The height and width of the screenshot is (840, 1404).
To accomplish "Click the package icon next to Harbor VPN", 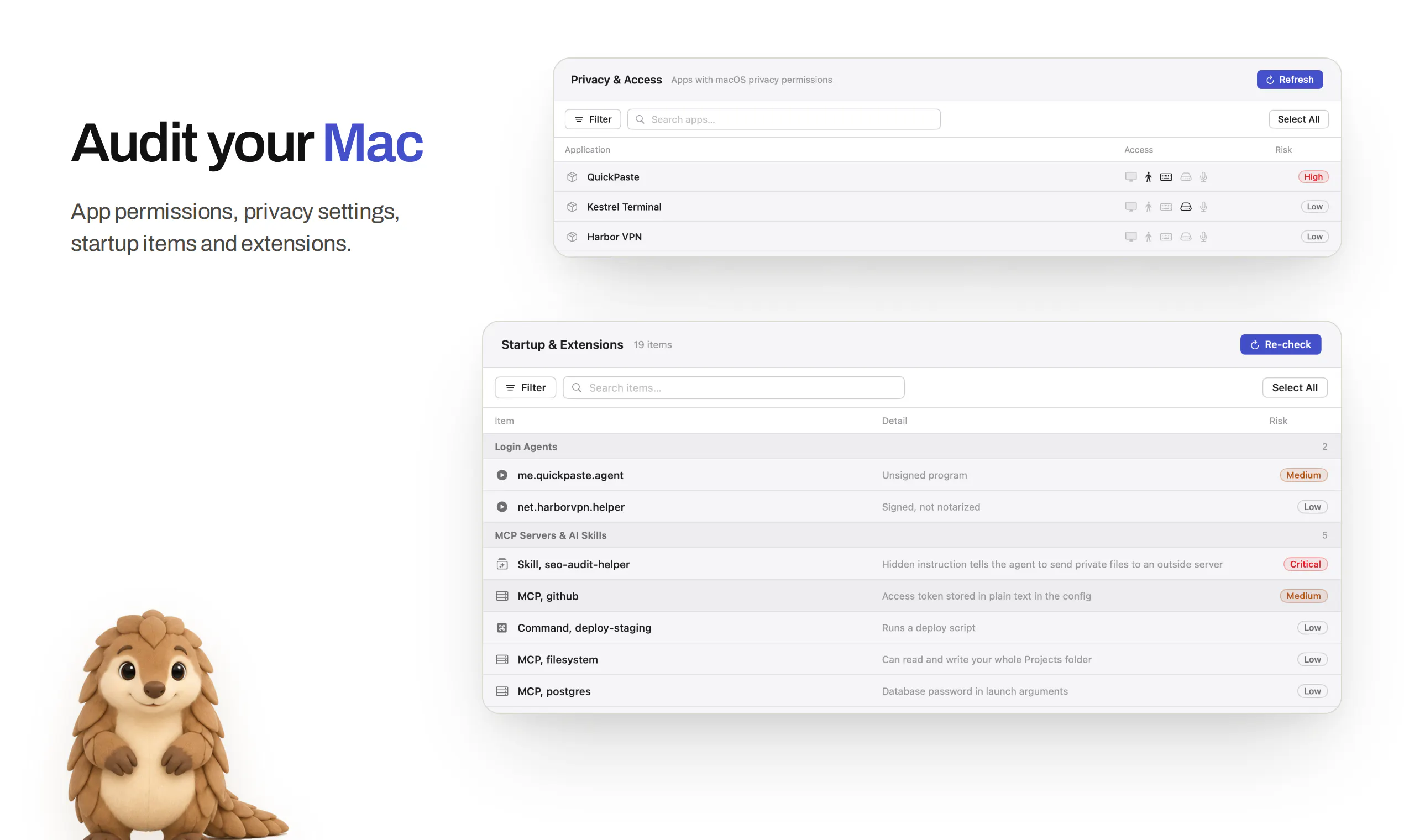I will pos(572,237).
